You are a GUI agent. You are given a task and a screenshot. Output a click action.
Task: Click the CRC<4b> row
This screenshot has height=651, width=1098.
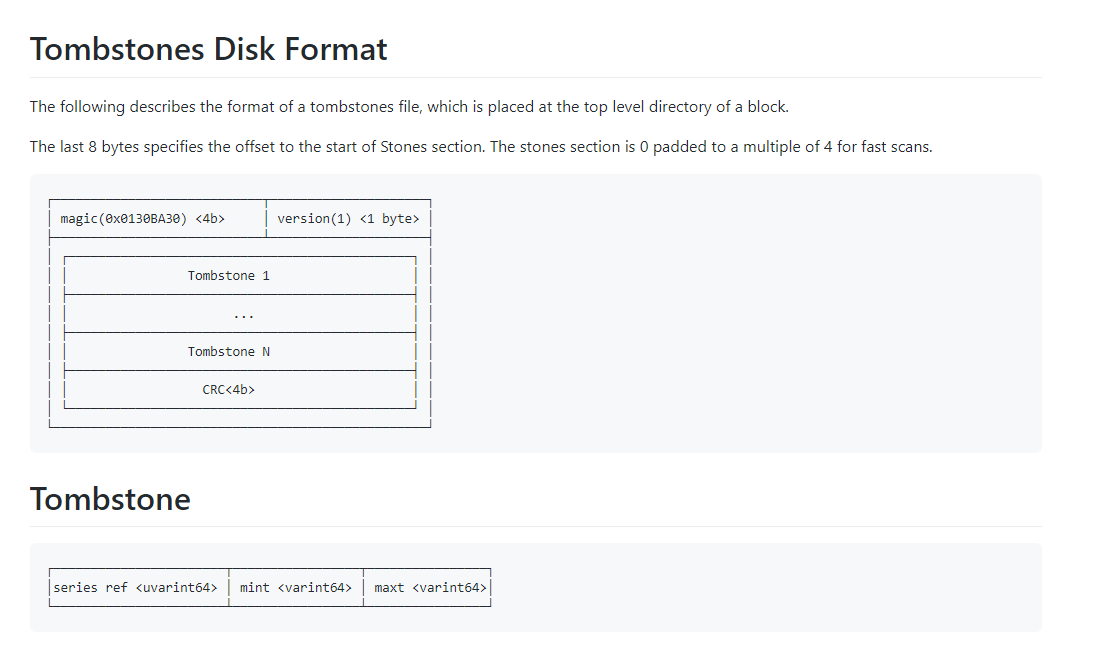239,389
